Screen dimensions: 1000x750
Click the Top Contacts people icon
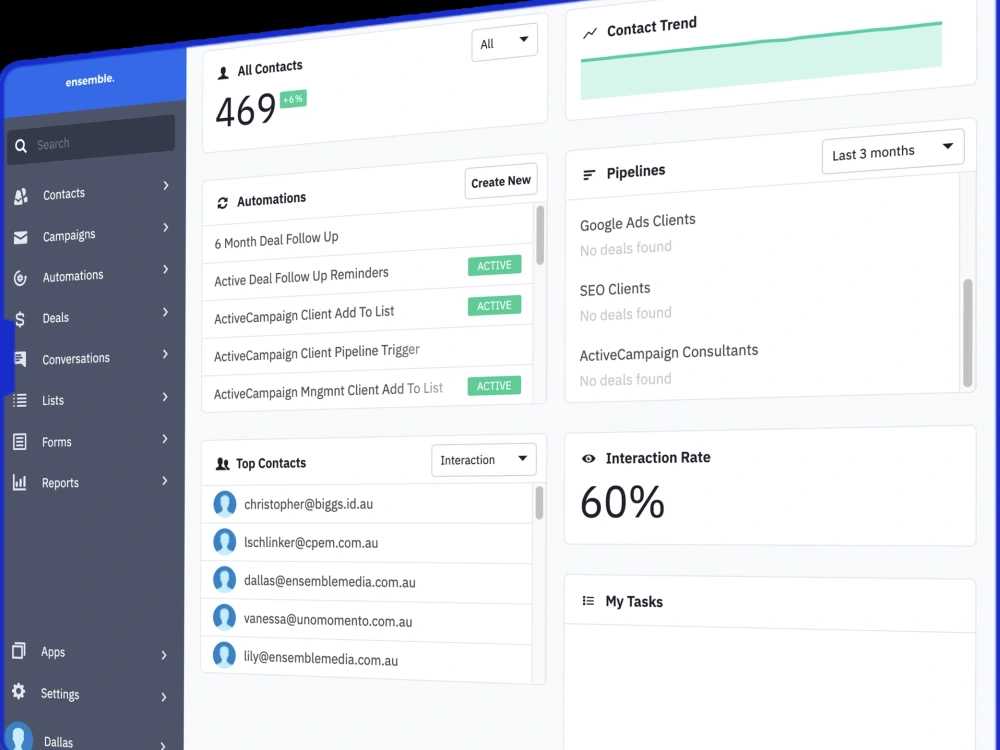pos(222,464)
